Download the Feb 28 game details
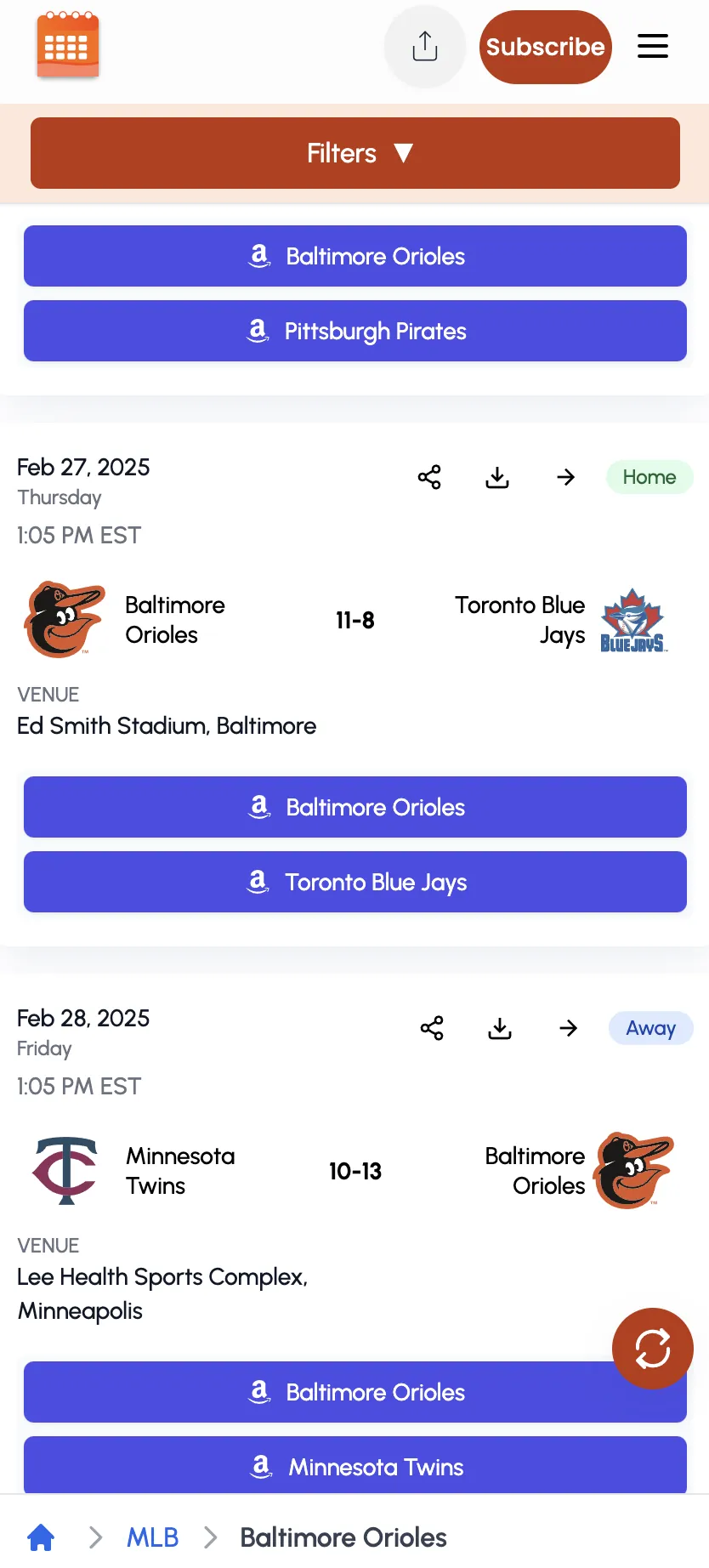The width and height of the screenshot is (709, 1568). pos(499,1028)
